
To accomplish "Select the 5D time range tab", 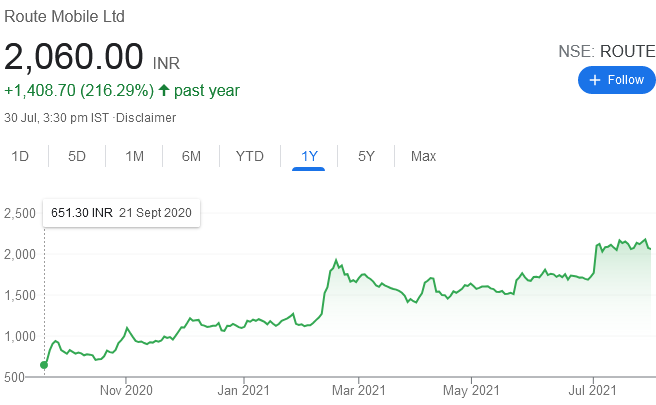I will (x=77, y=156).
